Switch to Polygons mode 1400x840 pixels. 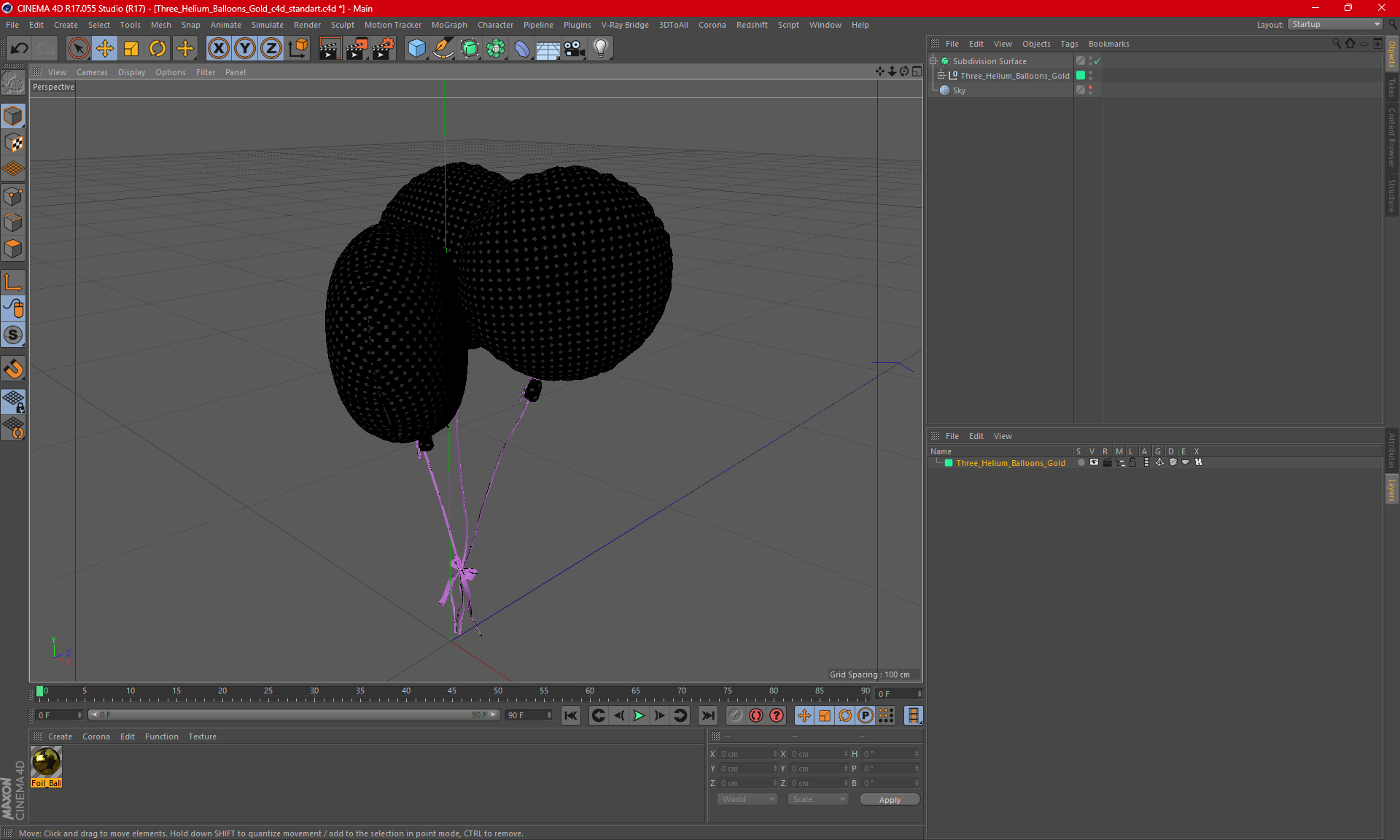(x=13, y=249)
